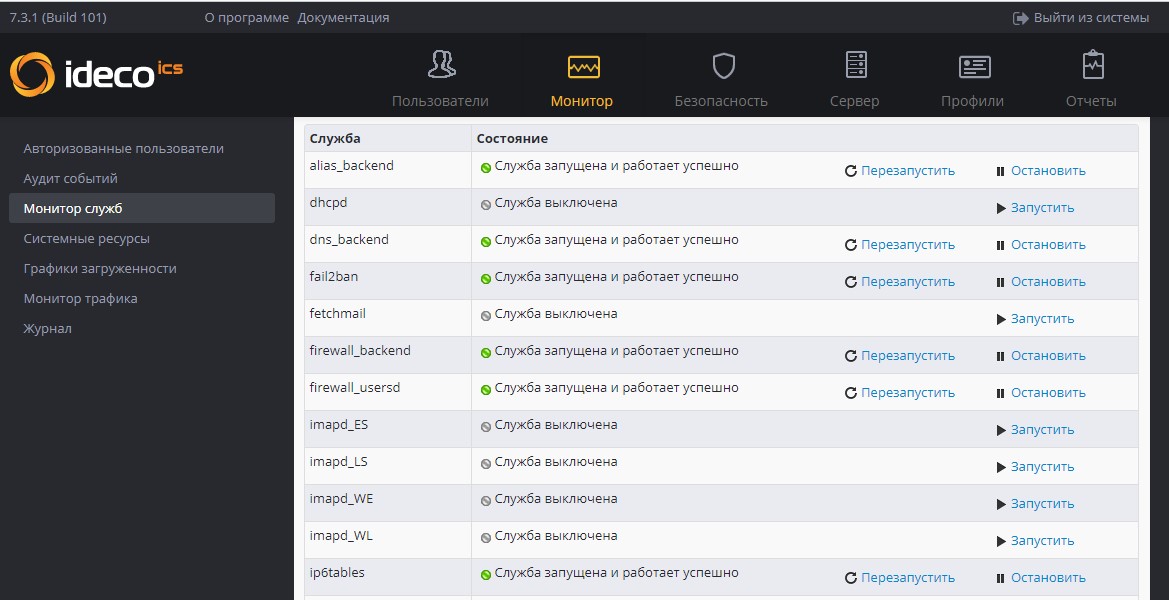Open System resources in sidebar
Screen dimensions: 1169x600
click(86, 238)
